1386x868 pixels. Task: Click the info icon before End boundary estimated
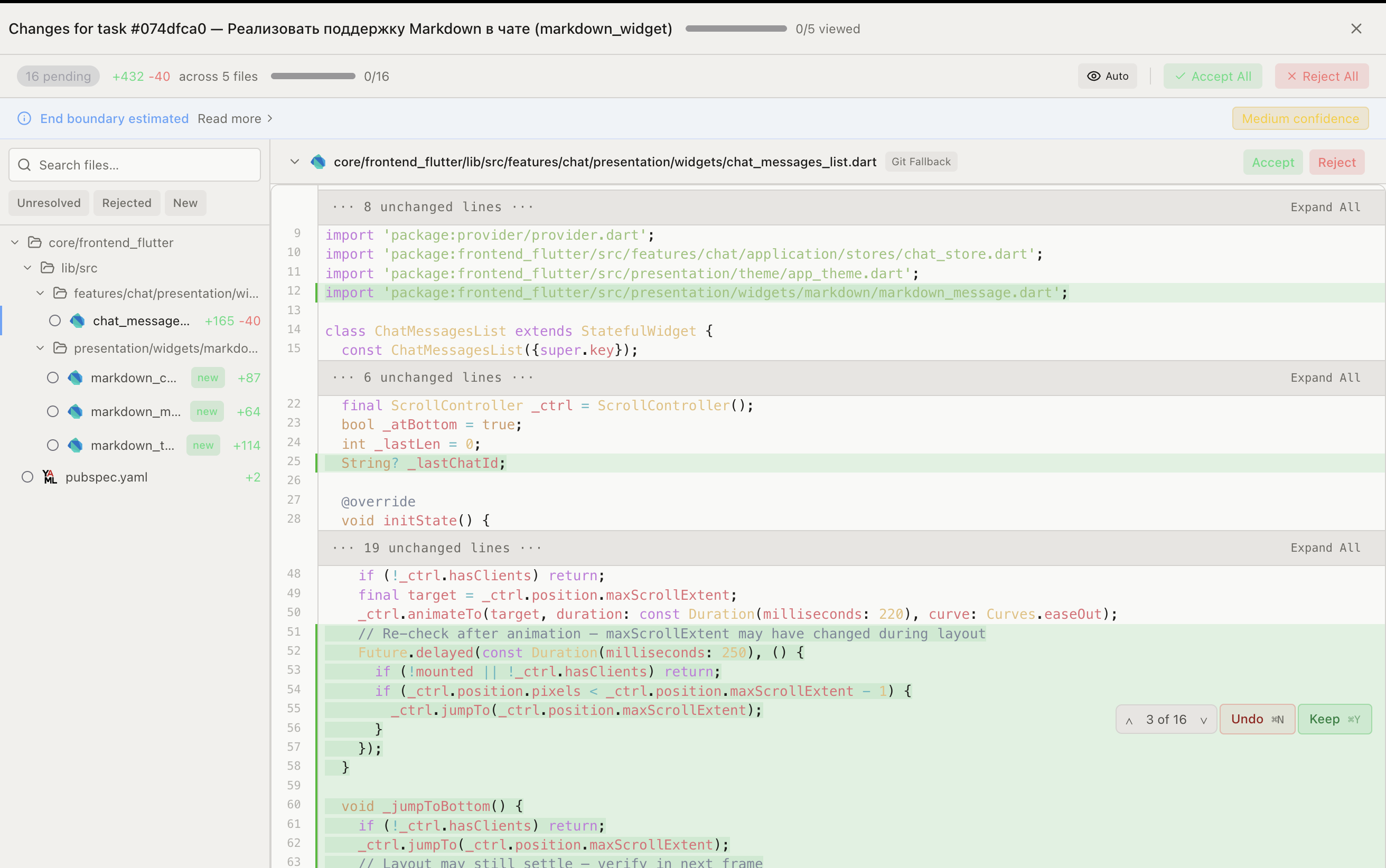point(24,118)
